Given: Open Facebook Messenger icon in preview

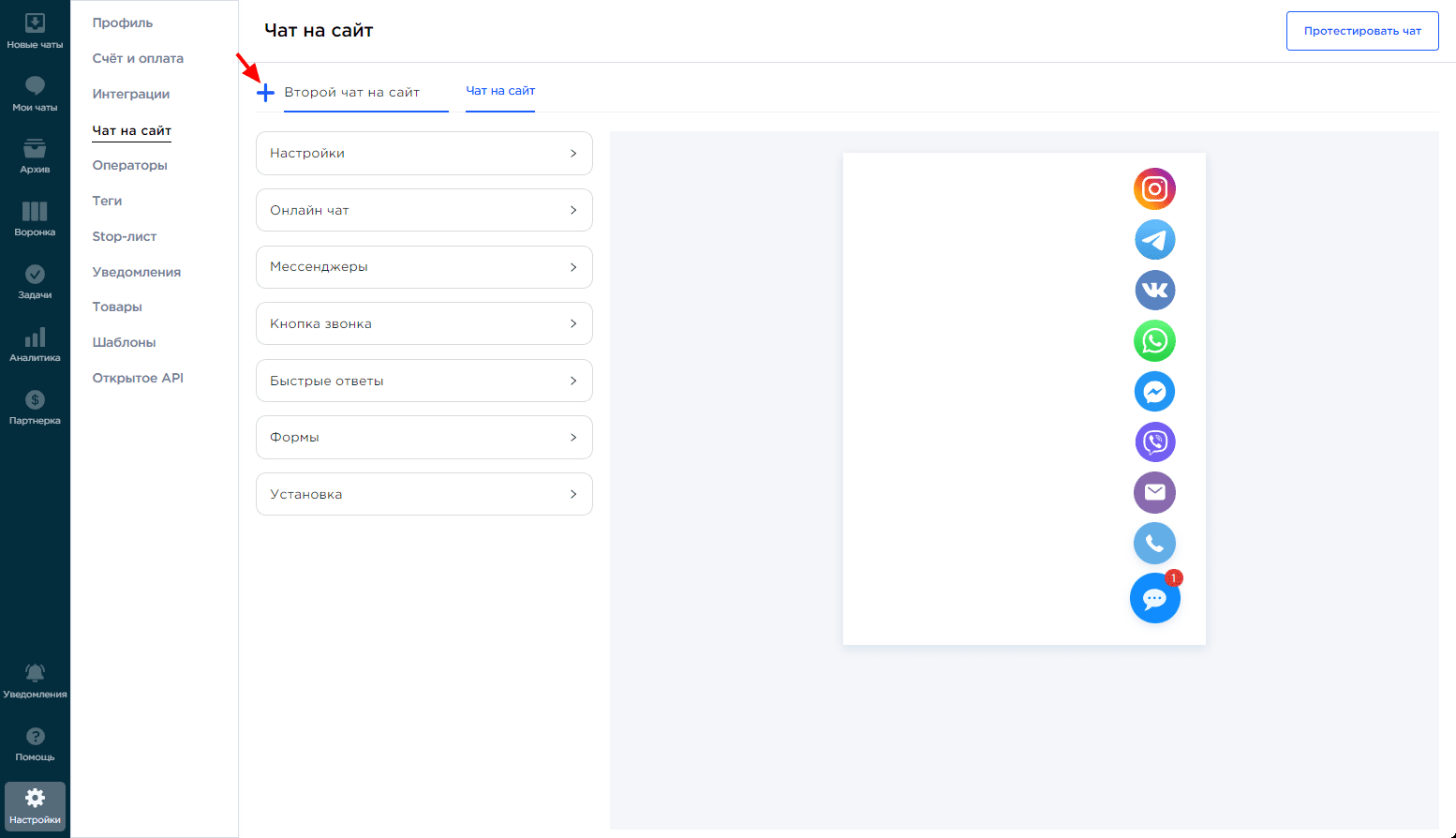Looking at the screenshot, I should point(1154,392).
